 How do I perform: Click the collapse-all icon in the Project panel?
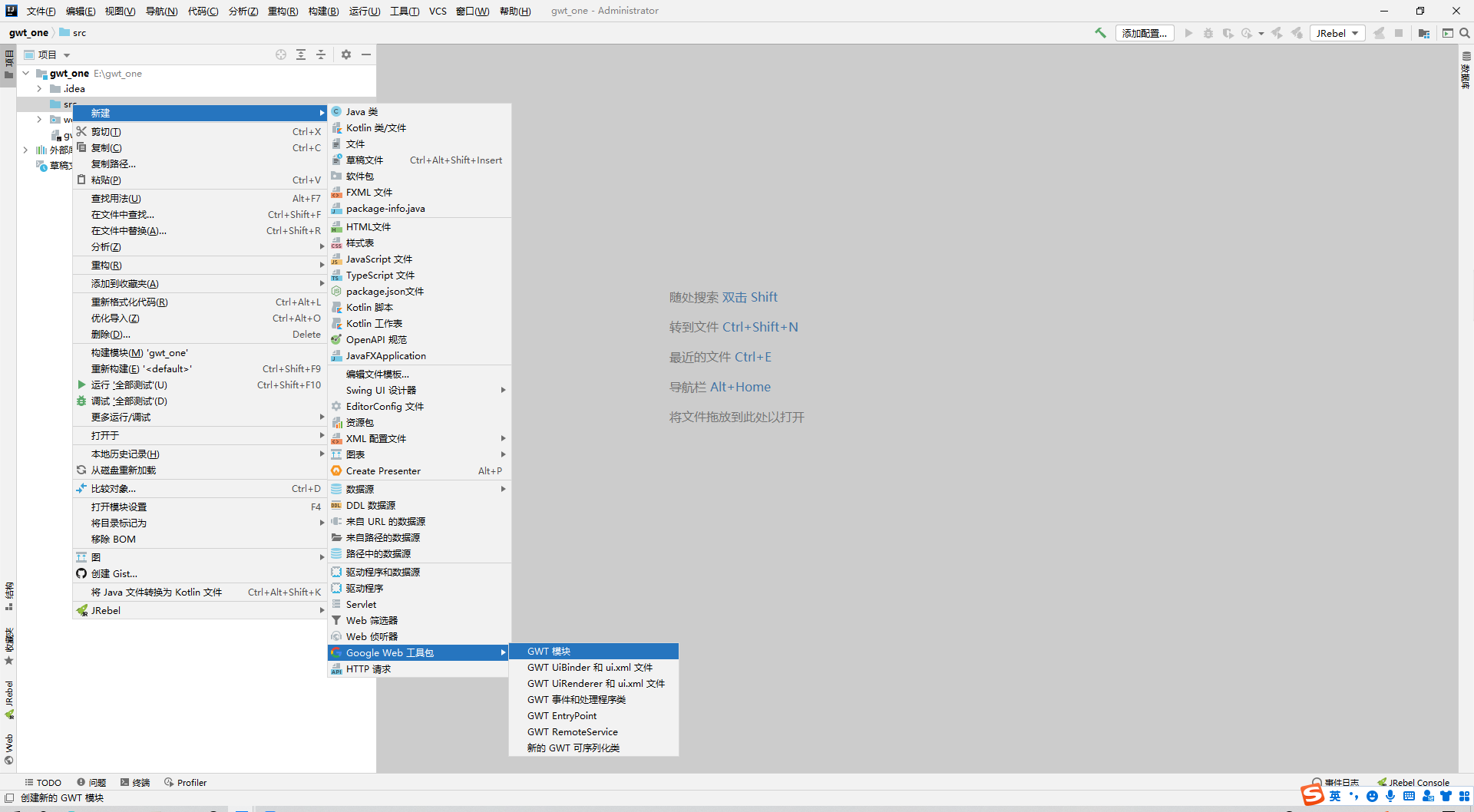click(321, 54)
